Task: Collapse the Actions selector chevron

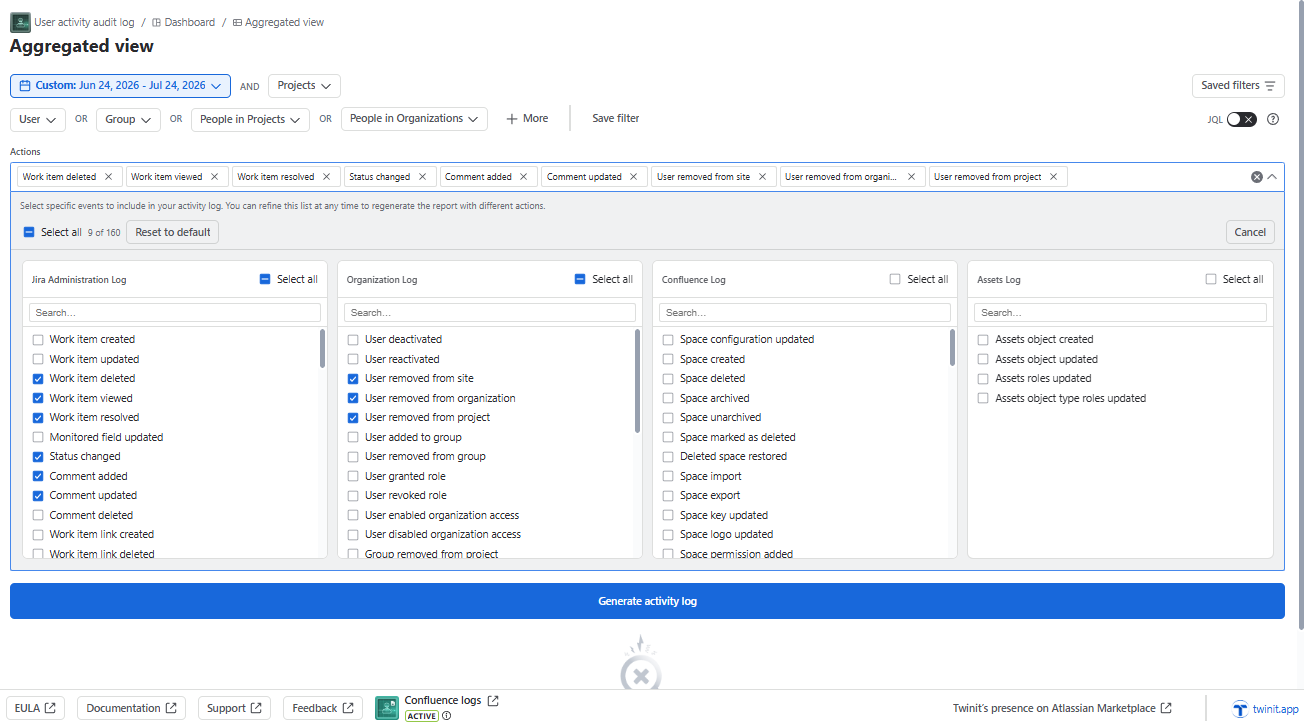Action: (x=1272, y=177)
